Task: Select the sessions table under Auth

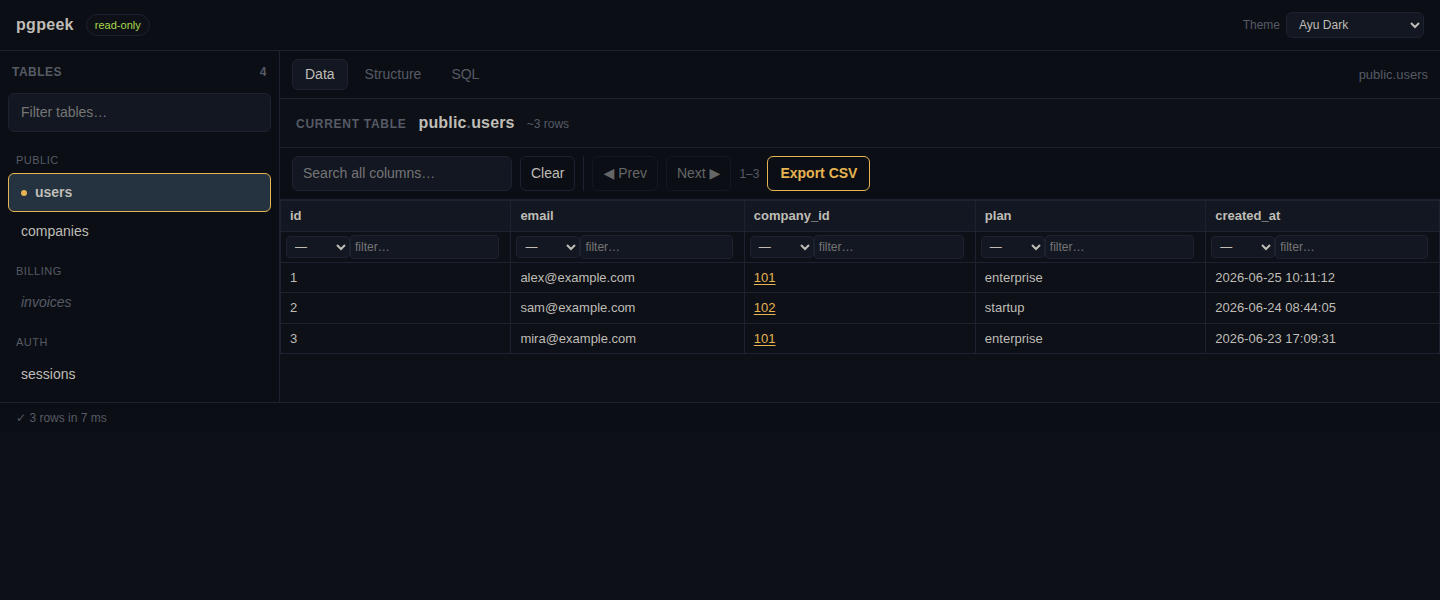Action: 139,374
